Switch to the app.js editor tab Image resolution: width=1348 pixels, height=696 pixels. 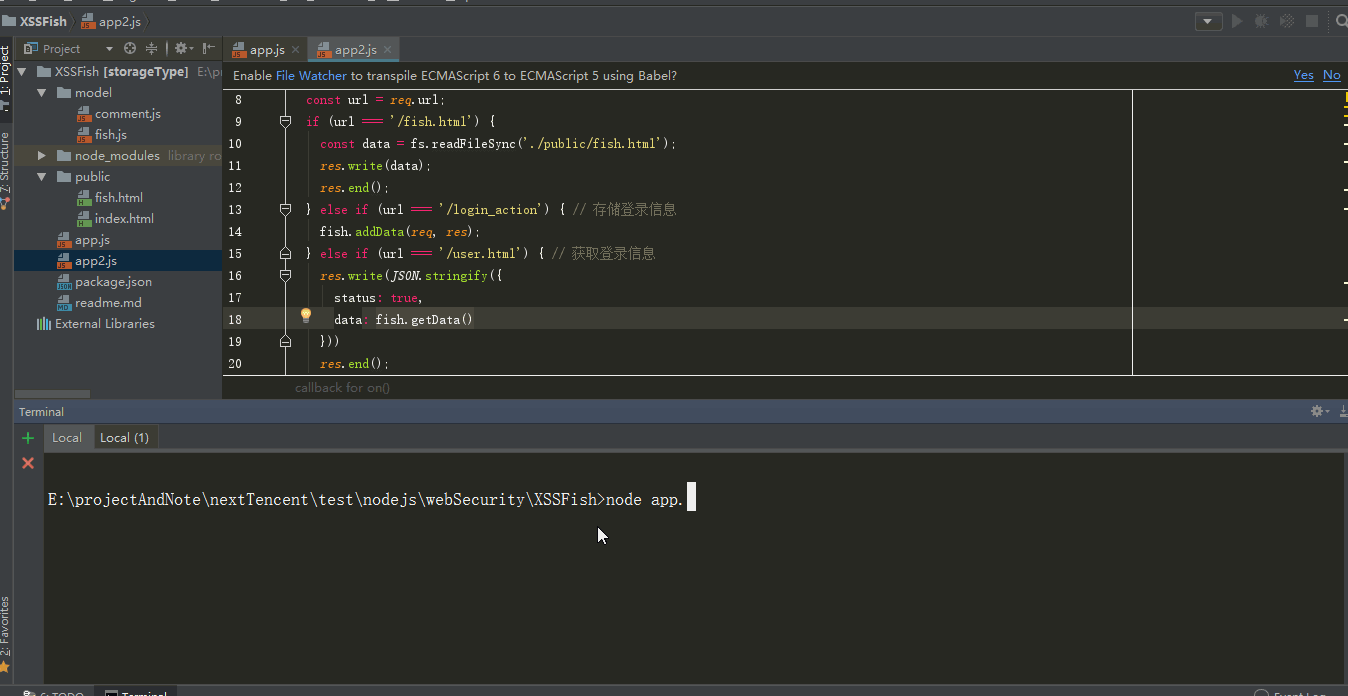[266, 50]
